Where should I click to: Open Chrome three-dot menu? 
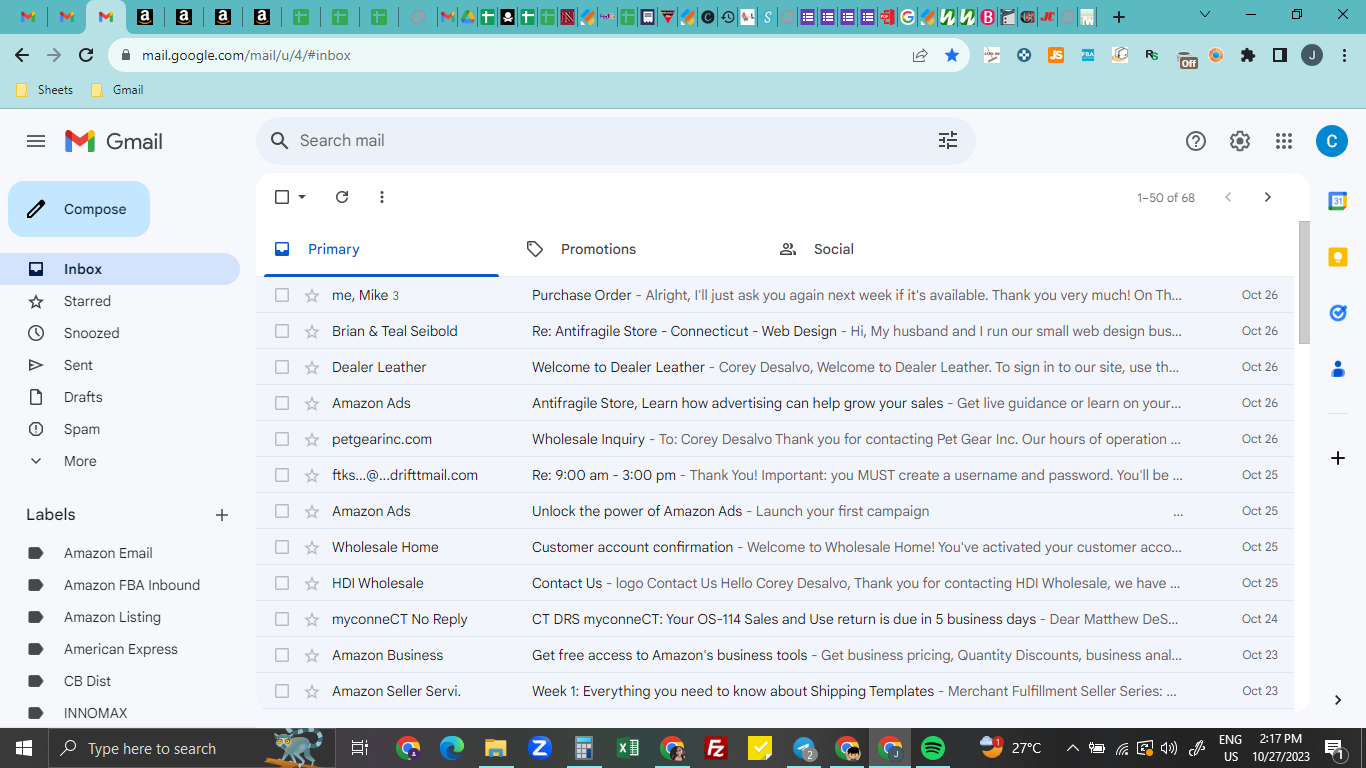[1344, 55]
